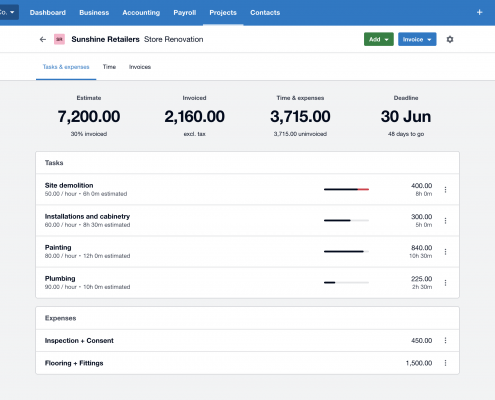
Task: Open more options for Site demolition
Action: pyautogui.click(x=445, y=190)
